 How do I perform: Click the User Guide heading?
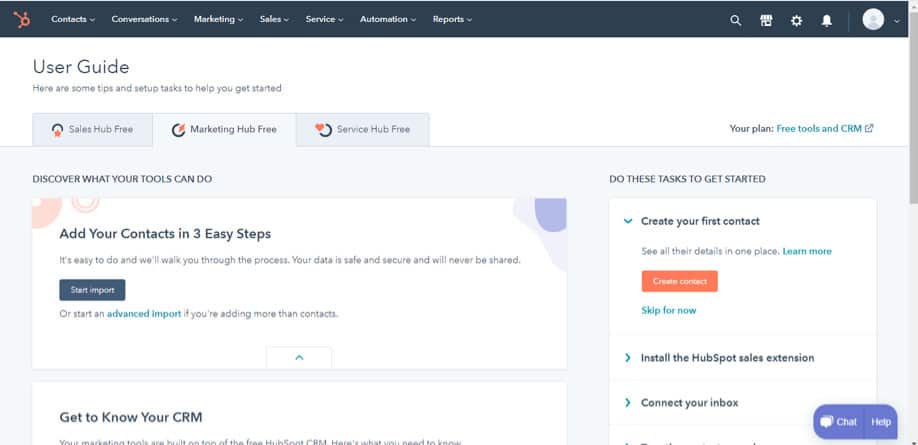point(81,67)
